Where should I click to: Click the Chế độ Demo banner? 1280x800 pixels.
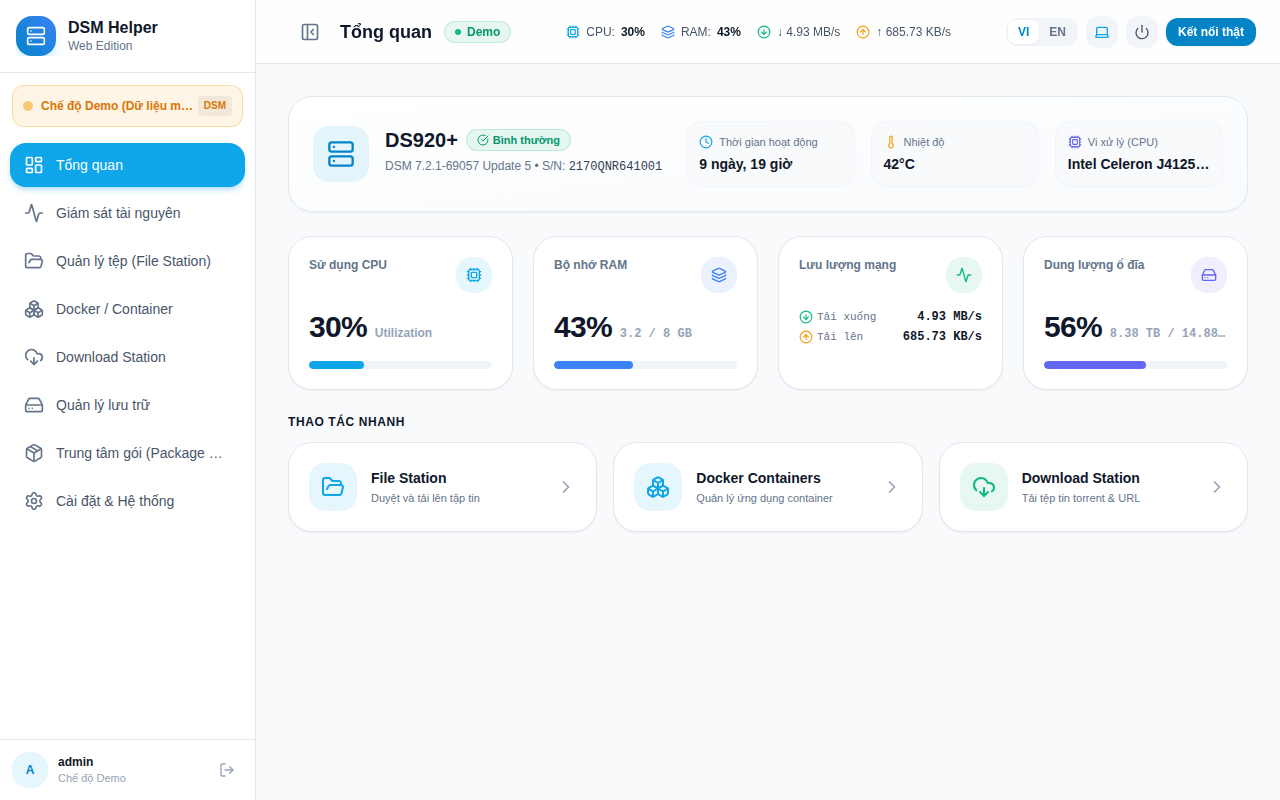pos(127,106)
